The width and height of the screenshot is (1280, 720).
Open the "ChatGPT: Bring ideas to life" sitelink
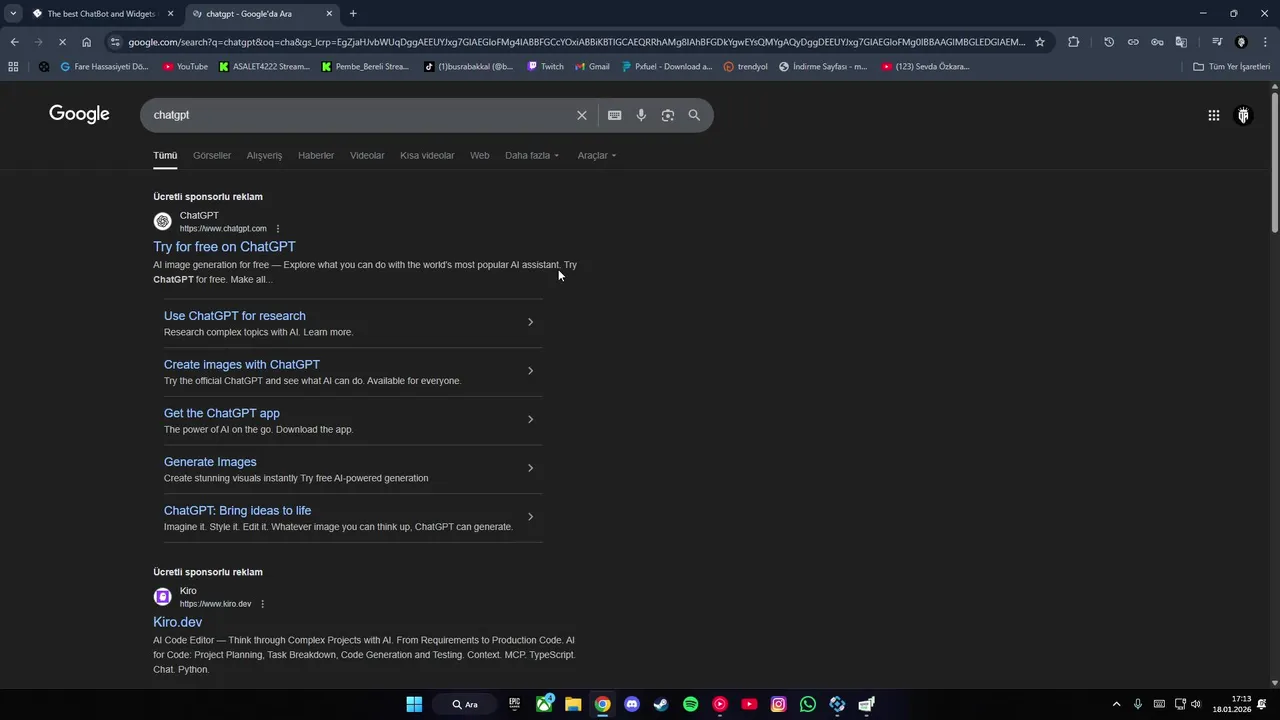(x=237, y=511)
